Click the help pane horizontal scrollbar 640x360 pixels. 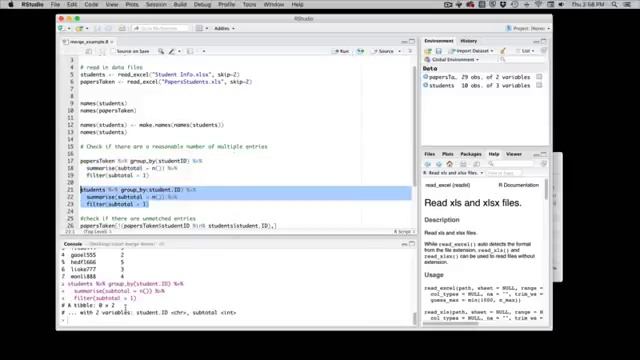[x=451, y=324]
